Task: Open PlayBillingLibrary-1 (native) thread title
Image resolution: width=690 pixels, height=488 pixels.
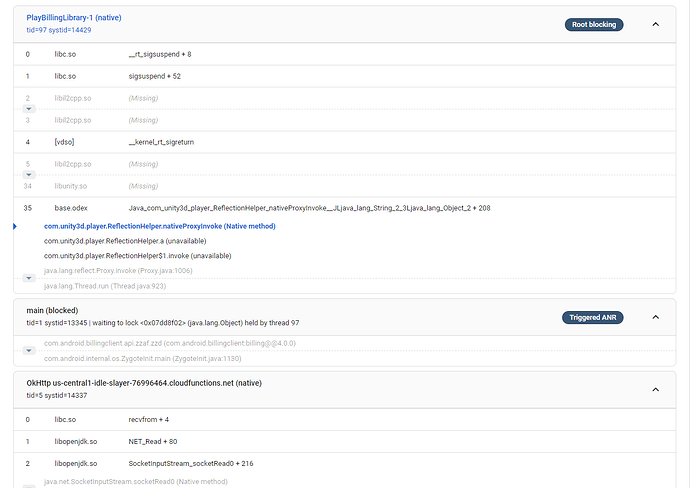Action: click(74, 18)
